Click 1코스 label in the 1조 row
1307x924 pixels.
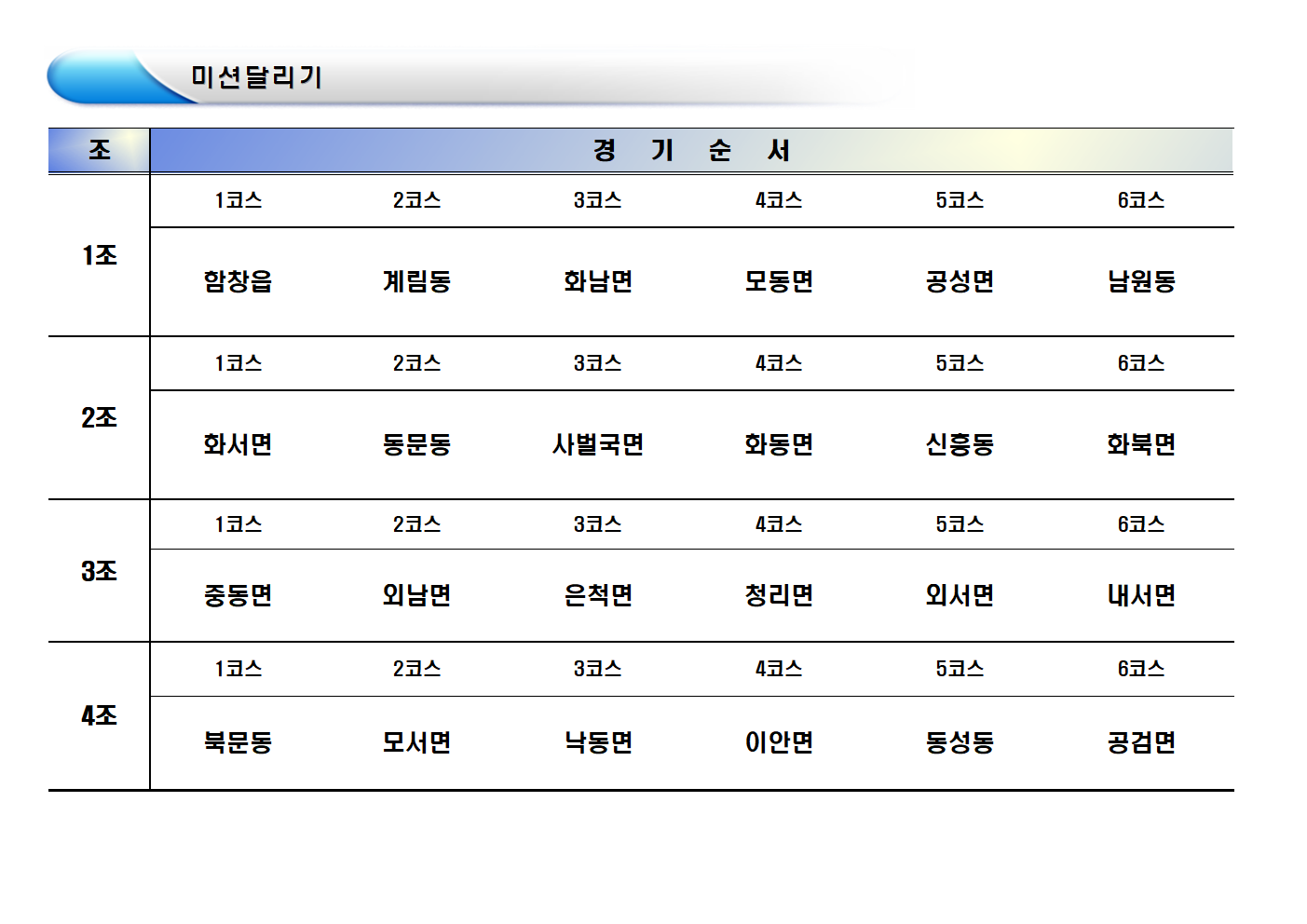[x=238, y=200]
